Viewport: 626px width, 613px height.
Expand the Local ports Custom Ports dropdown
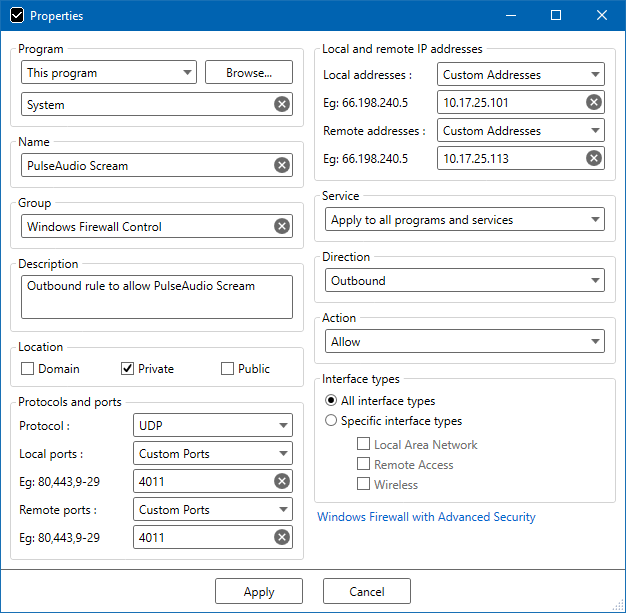point(213,453)
